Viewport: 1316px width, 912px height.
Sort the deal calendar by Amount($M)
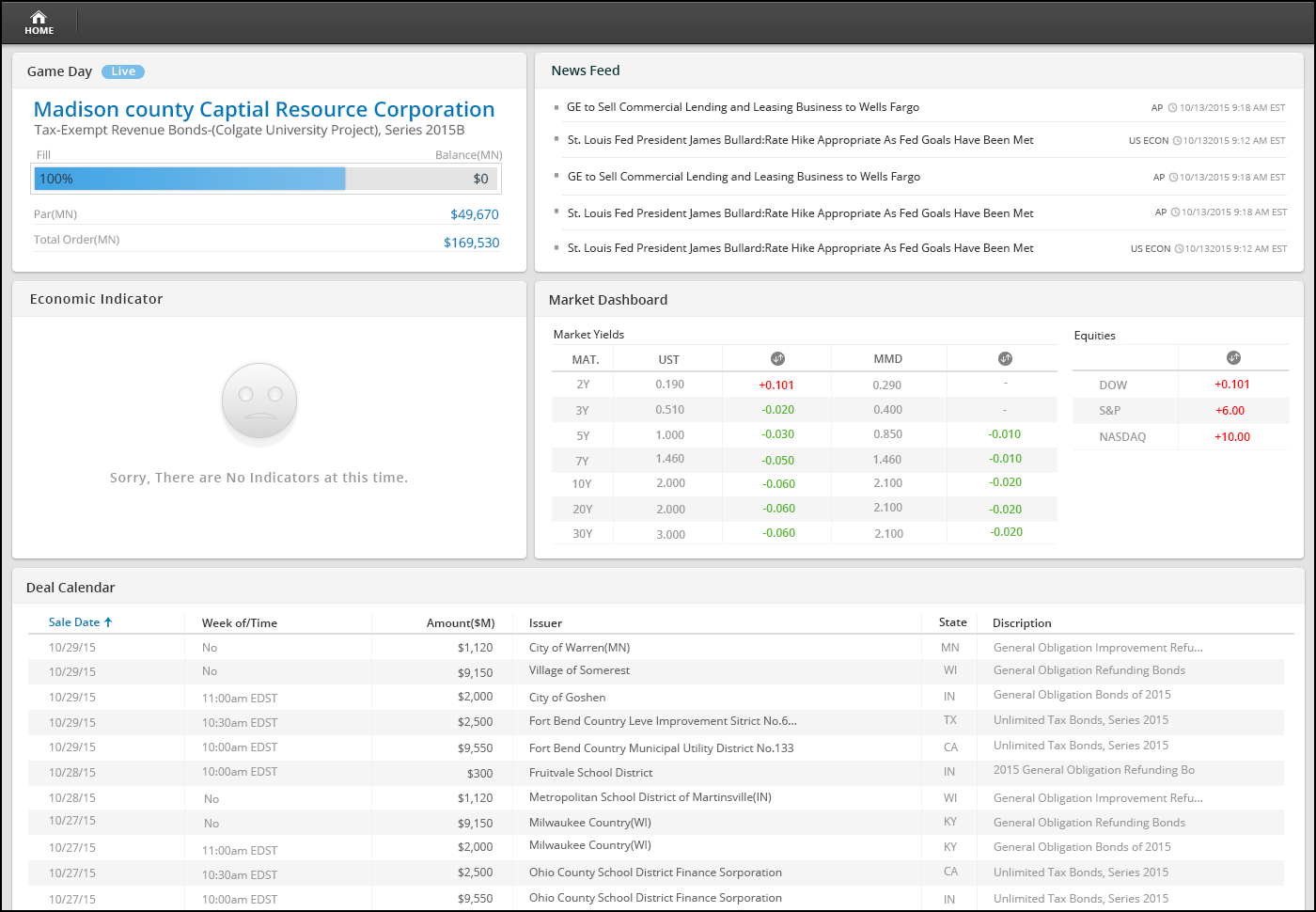460,623
